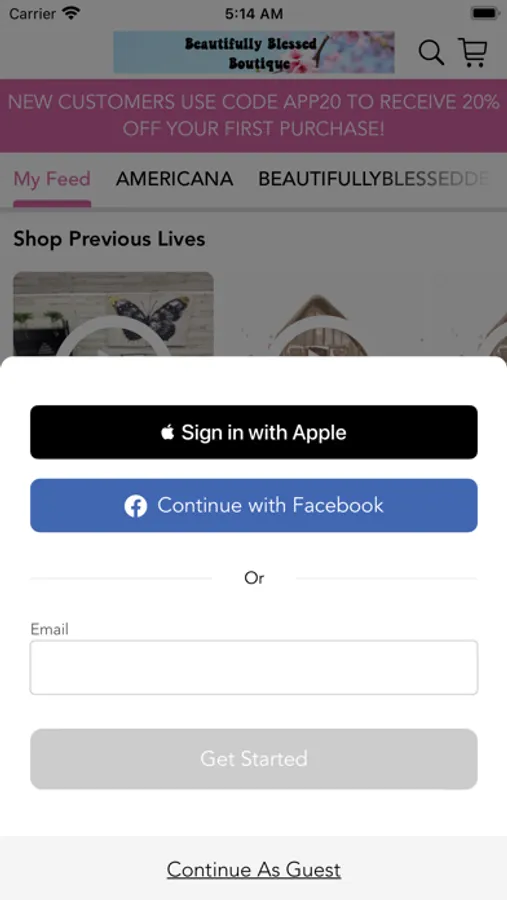507x900 pixels.
Task: Open the BEAUTIFULLYBLESSED tab
Action: (x=373, y=179)
